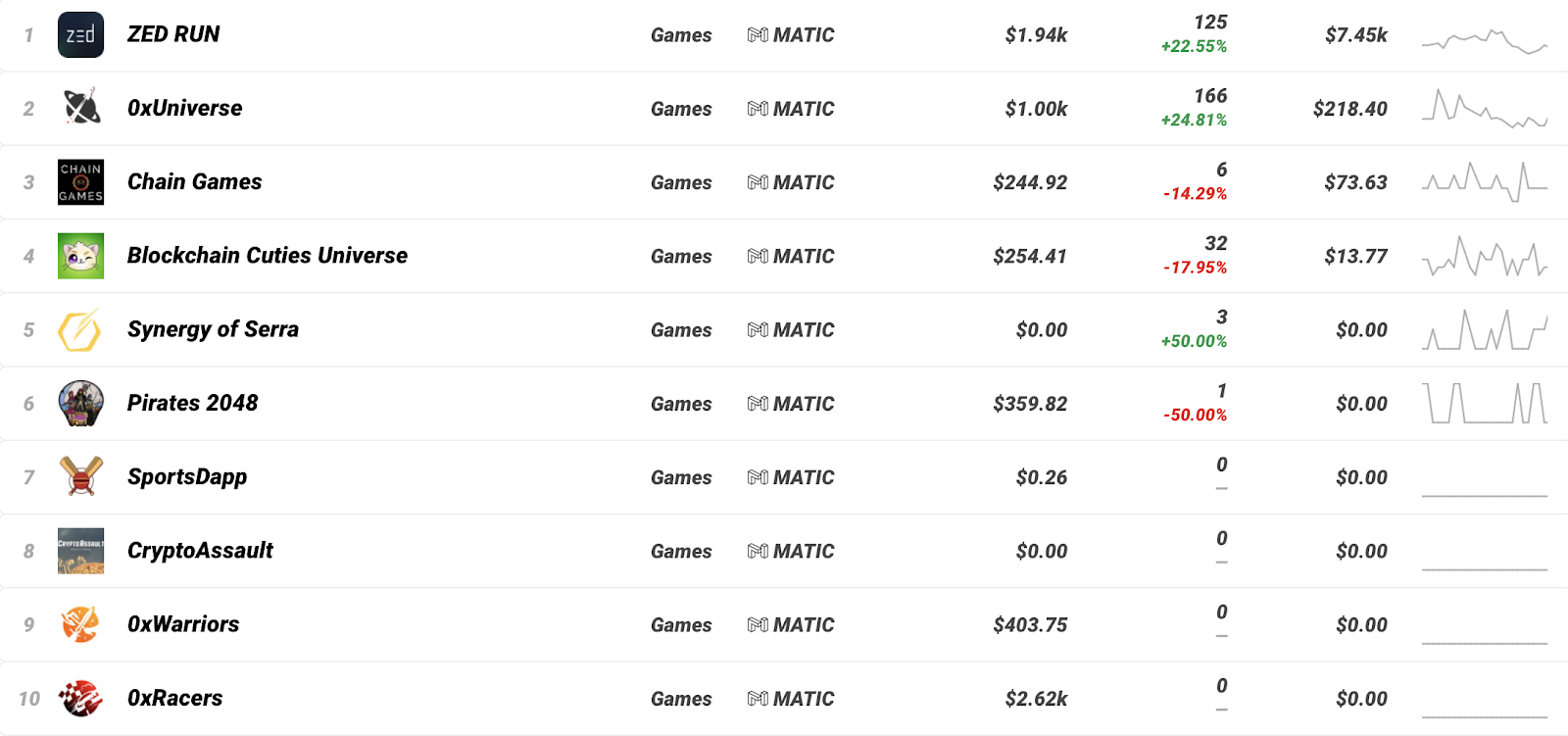Image resolution: width=1568 pixels, height=736 pixels.
Task: Open the Synergy of Serra name link
Action: click(x=213, y=329)
